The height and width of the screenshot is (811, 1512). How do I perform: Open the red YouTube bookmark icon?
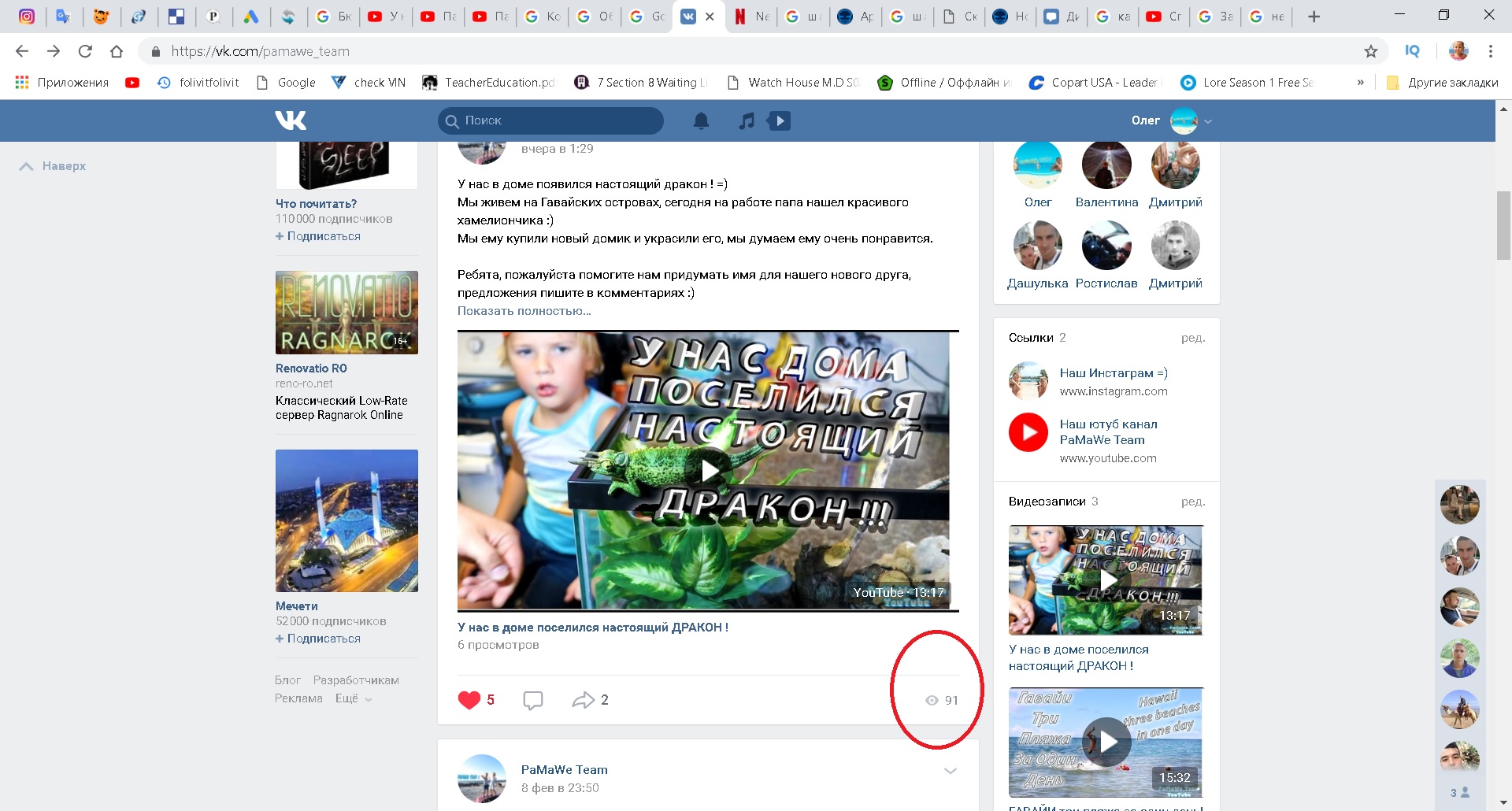tap(132, 83)
